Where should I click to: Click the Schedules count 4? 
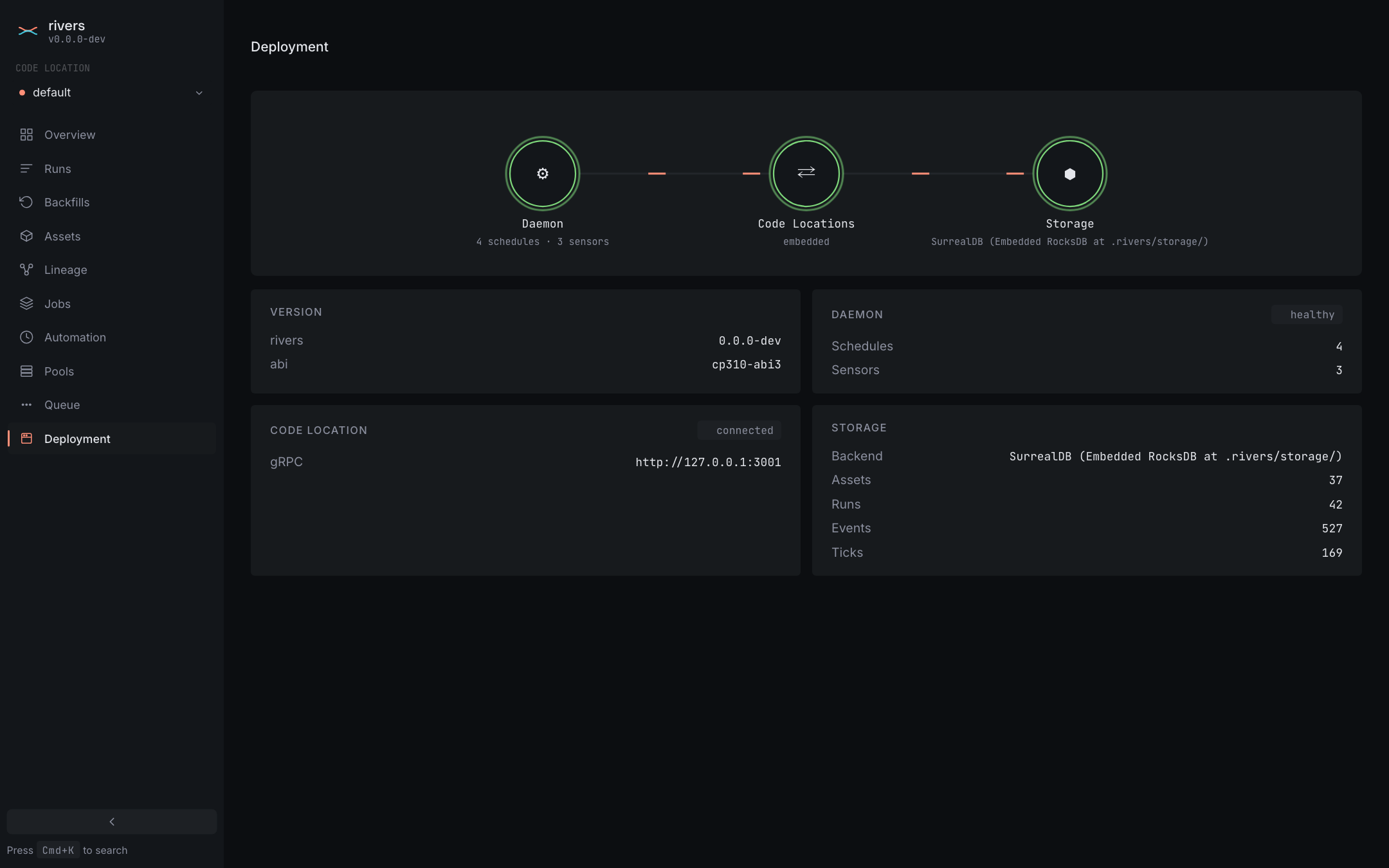1339,346
